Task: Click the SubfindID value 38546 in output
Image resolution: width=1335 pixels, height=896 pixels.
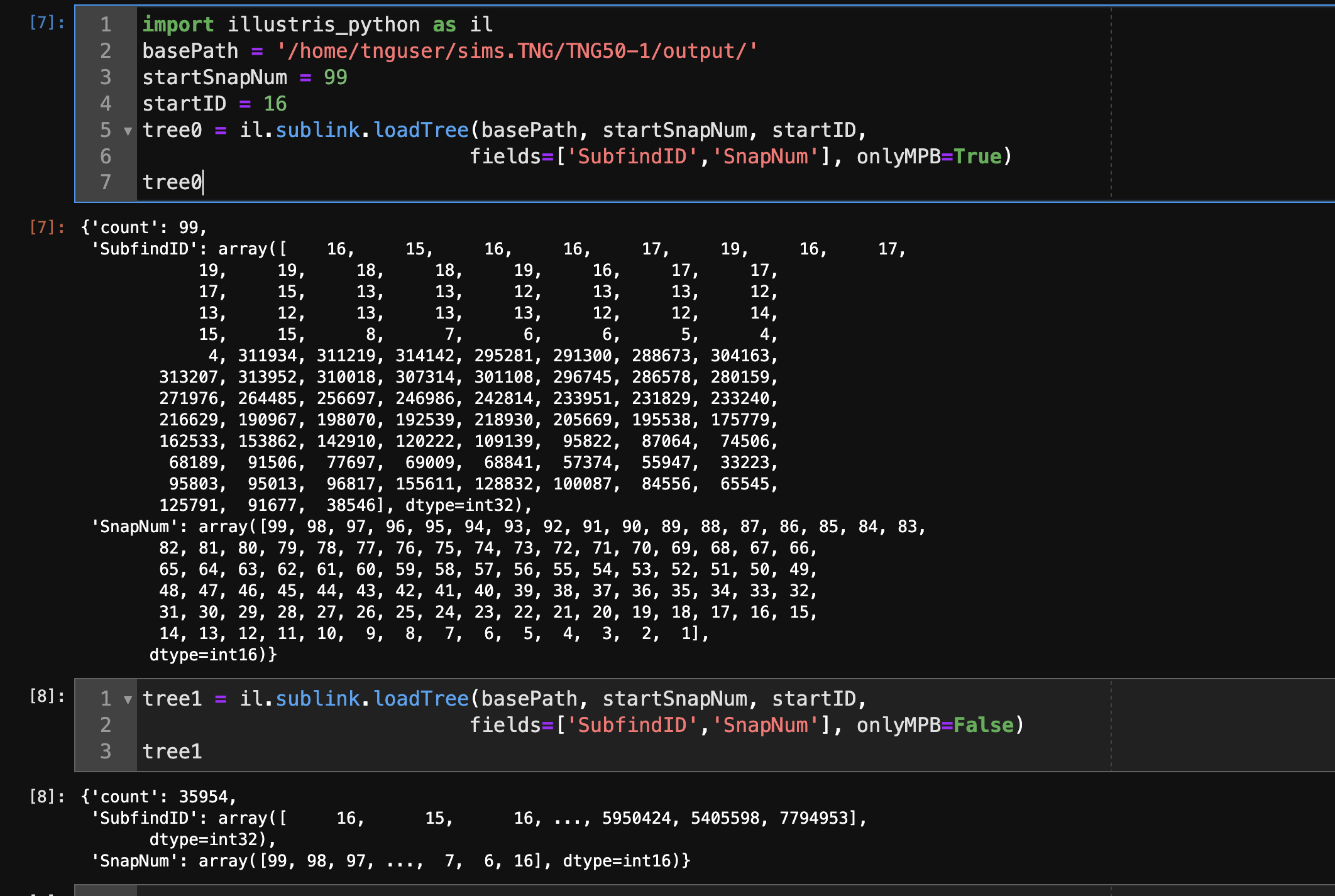Action: point(351,505)
